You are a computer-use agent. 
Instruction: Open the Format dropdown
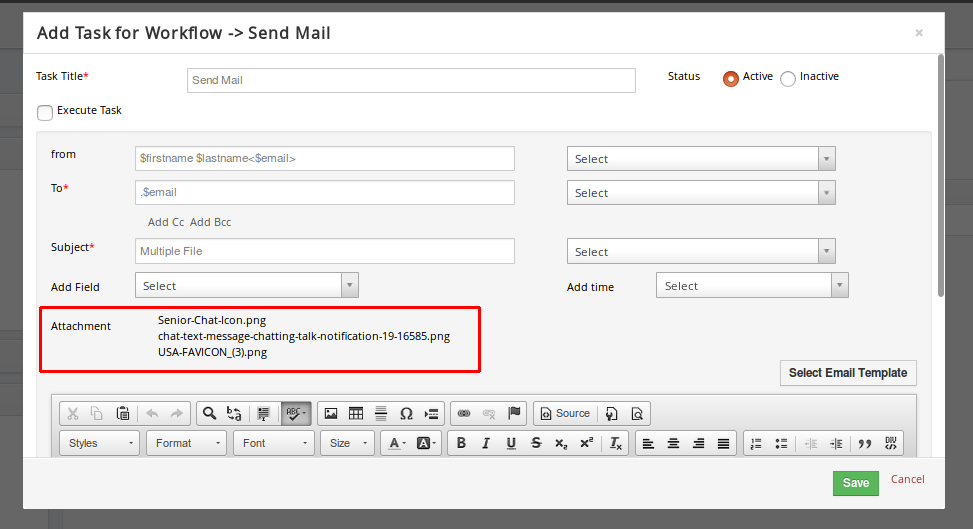click(x=187, y=443)
